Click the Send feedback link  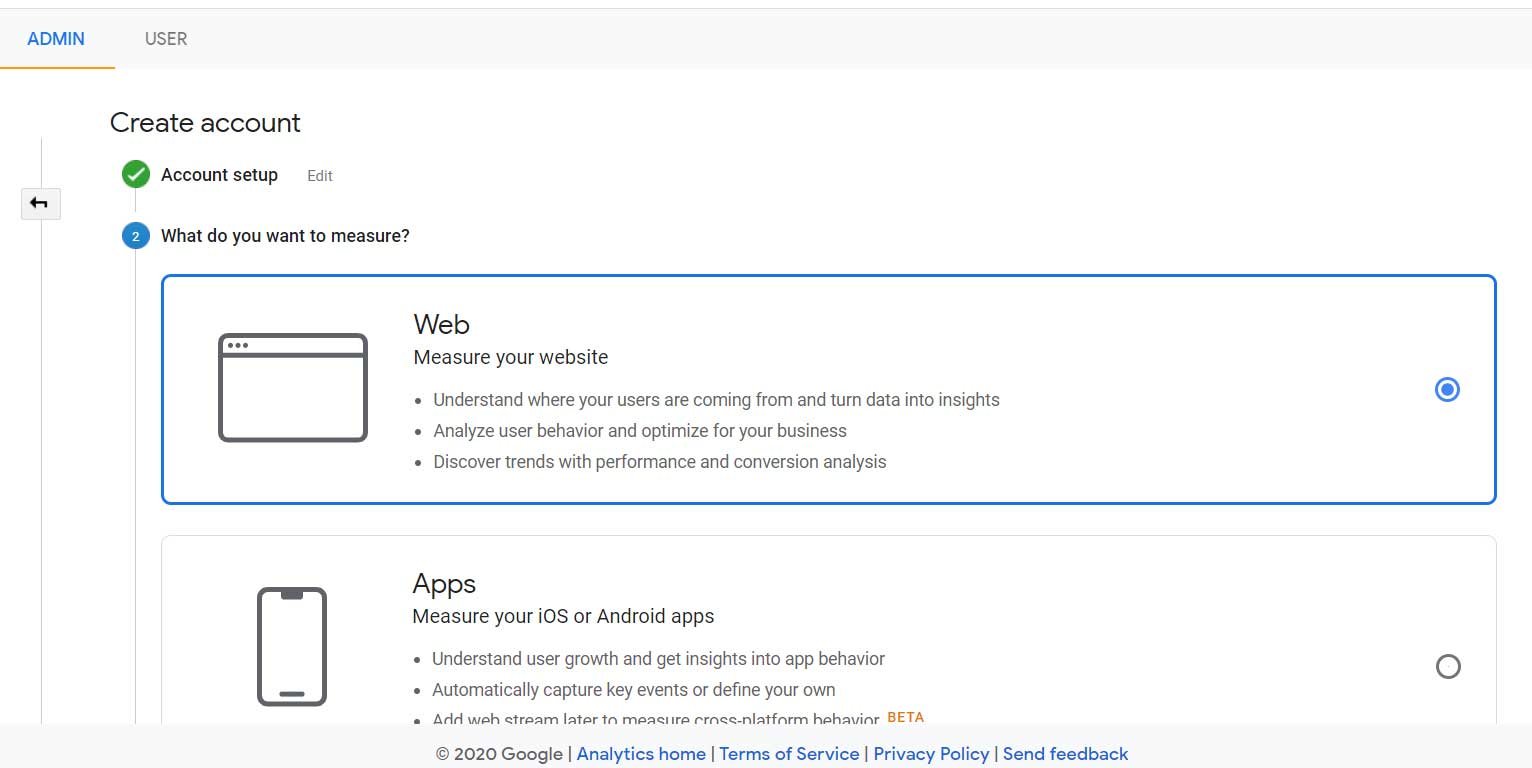click(1065, 753)
